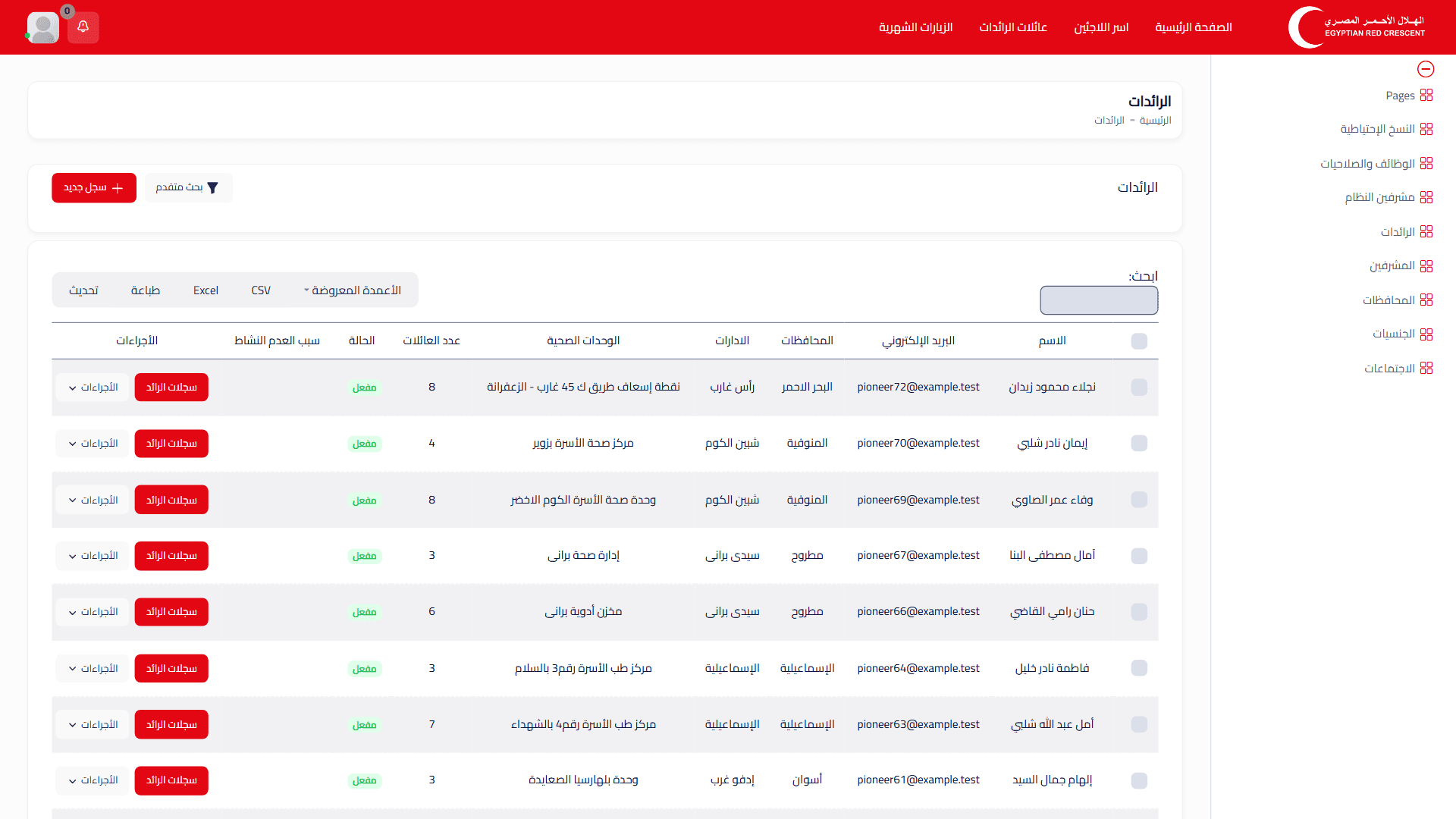Click the filter funnel icon for advanced search
The width and height of the screenshot is (1456, 819).
[213, 188]
